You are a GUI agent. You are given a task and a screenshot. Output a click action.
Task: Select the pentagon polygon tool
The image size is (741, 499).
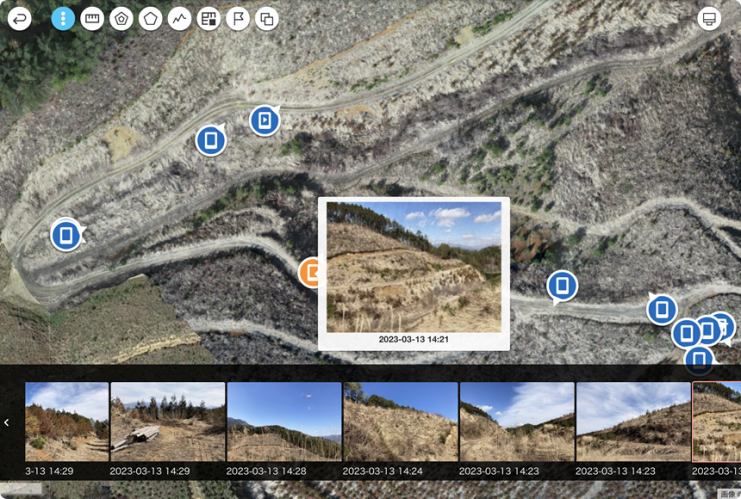coord(151,19)
